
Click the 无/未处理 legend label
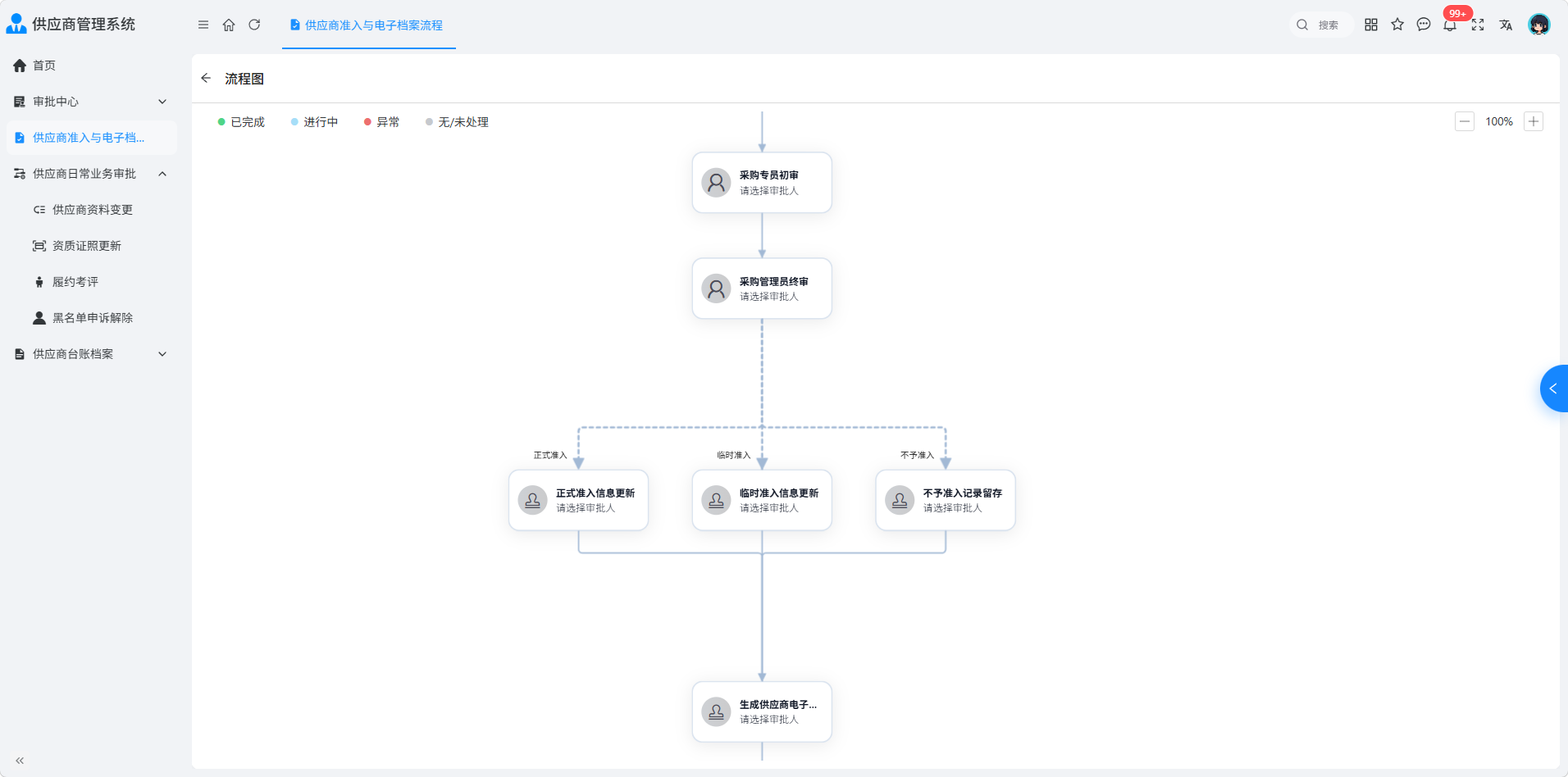(463, 122)
